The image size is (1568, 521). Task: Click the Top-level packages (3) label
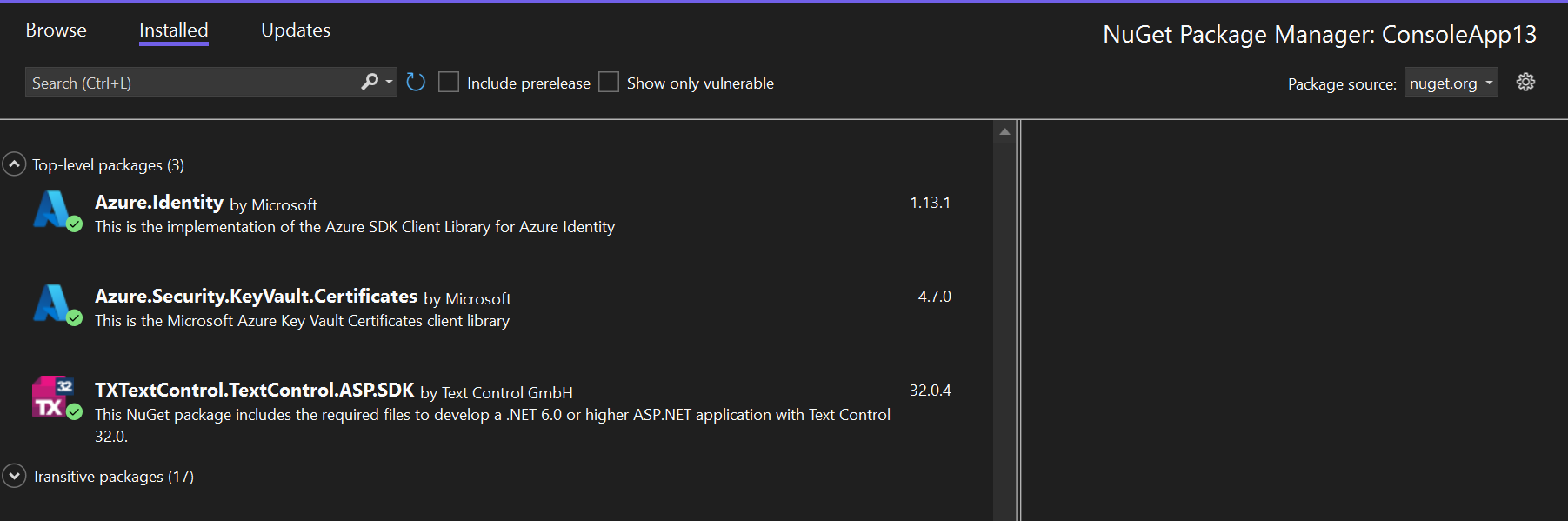(x=108, y=165)
